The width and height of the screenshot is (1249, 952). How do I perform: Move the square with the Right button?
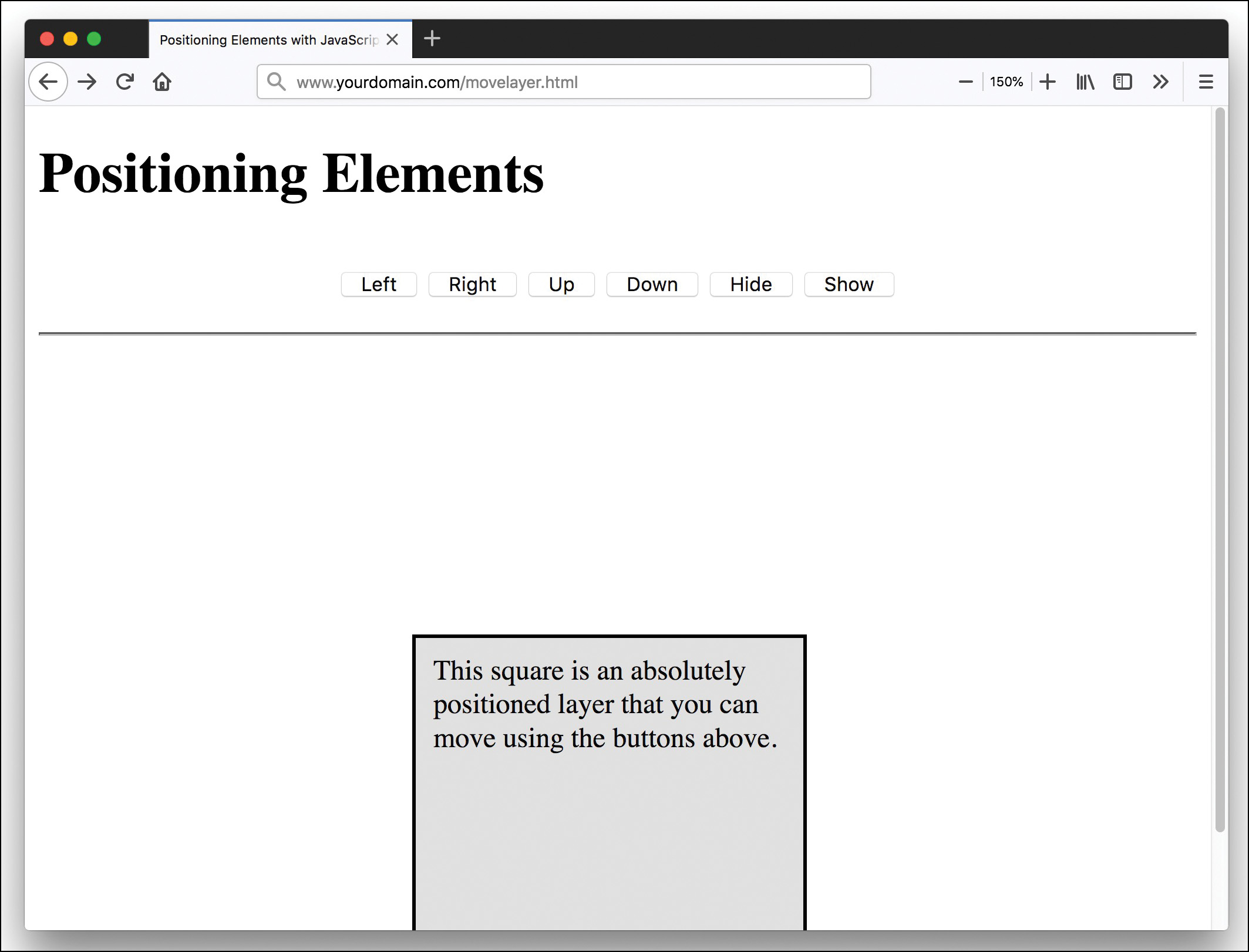pos(472,285)
